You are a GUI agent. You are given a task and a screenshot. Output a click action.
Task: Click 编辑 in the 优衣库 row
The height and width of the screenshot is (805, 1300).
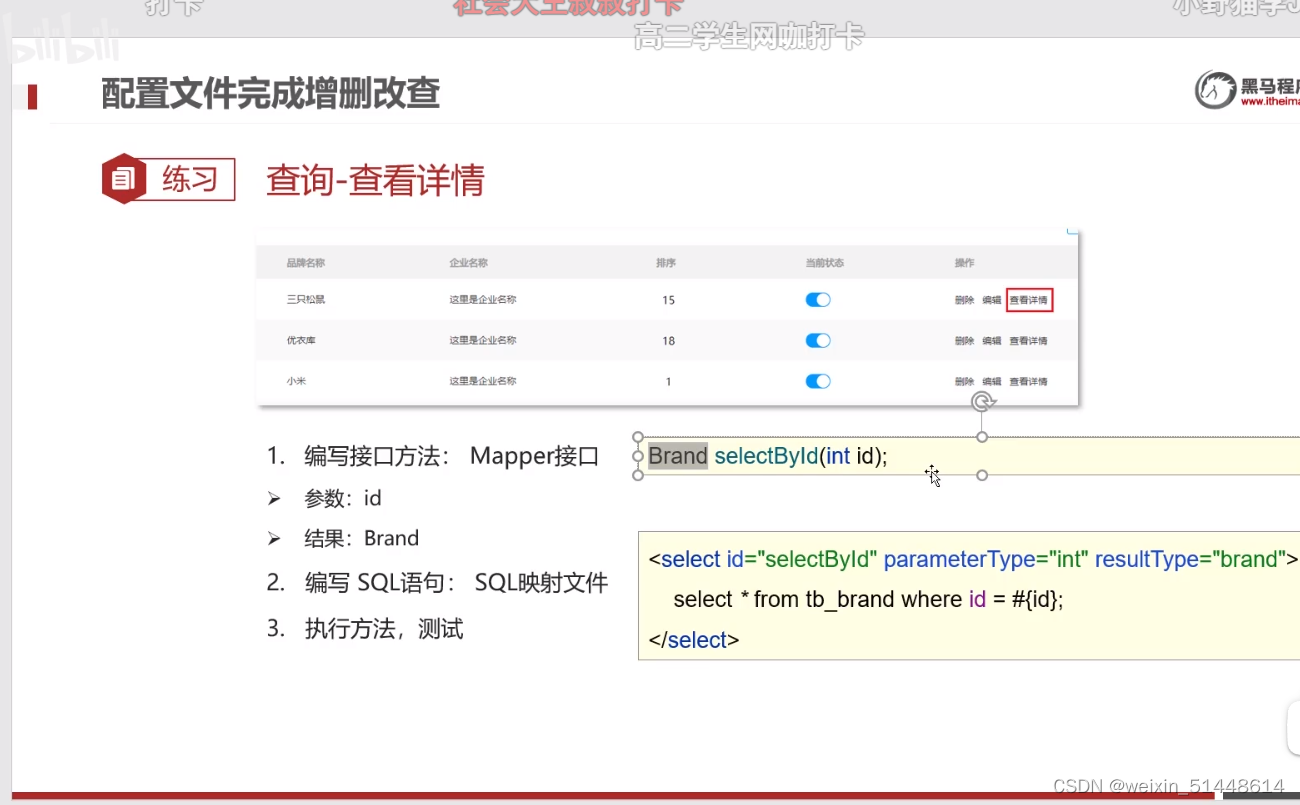tap(991, 341)
